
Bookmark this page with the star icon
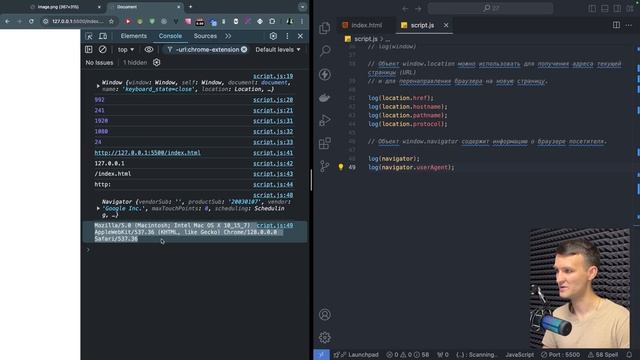pyautogui.click(x=111, y=21)
